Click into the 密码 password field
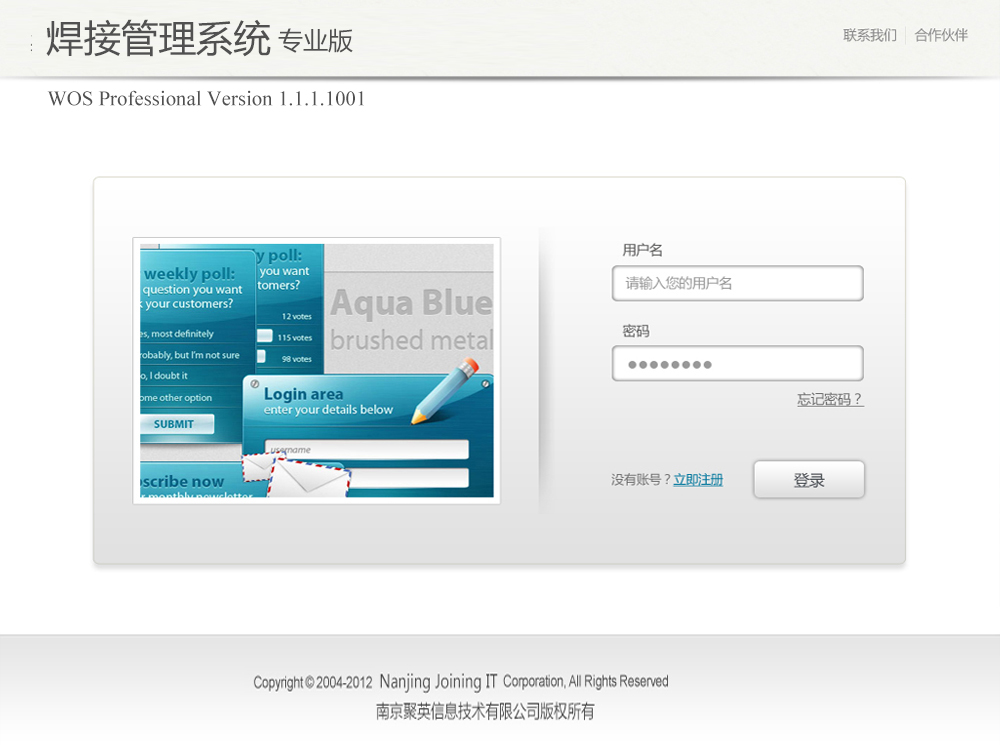The width and height of the screenshot is (1000, 745). pyautogui.click(x=737, y=364)
